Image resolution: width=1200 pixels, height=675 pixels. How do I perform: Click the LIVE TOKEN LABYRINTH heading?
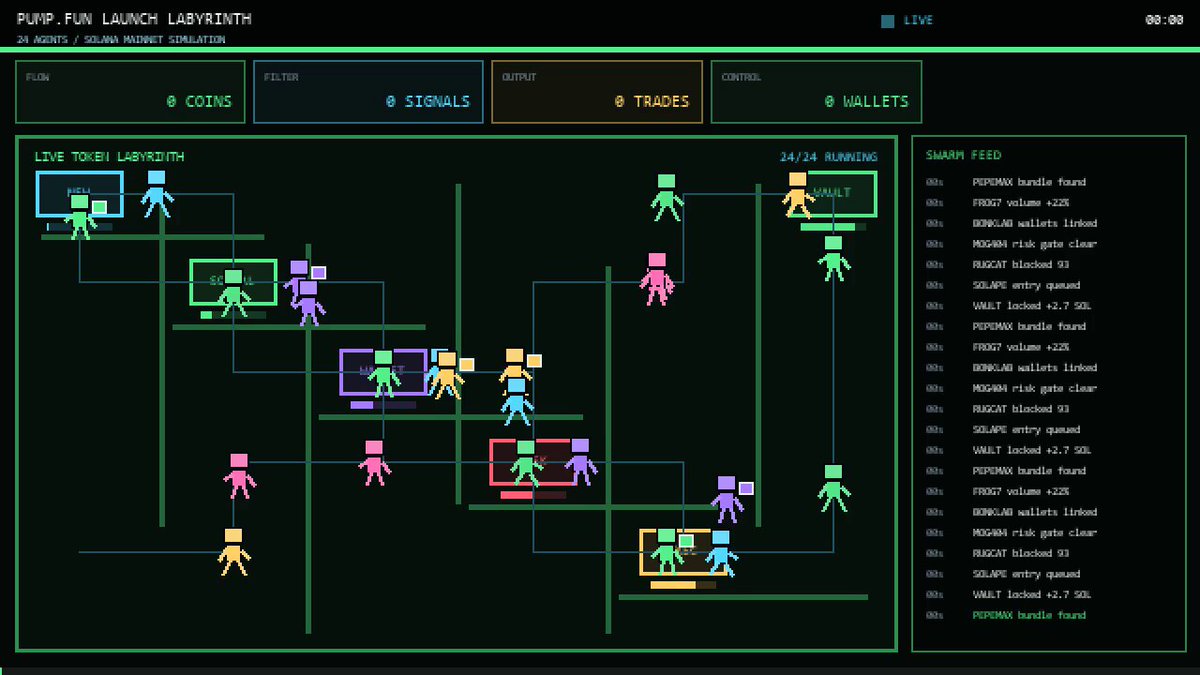tap(109, 157)
